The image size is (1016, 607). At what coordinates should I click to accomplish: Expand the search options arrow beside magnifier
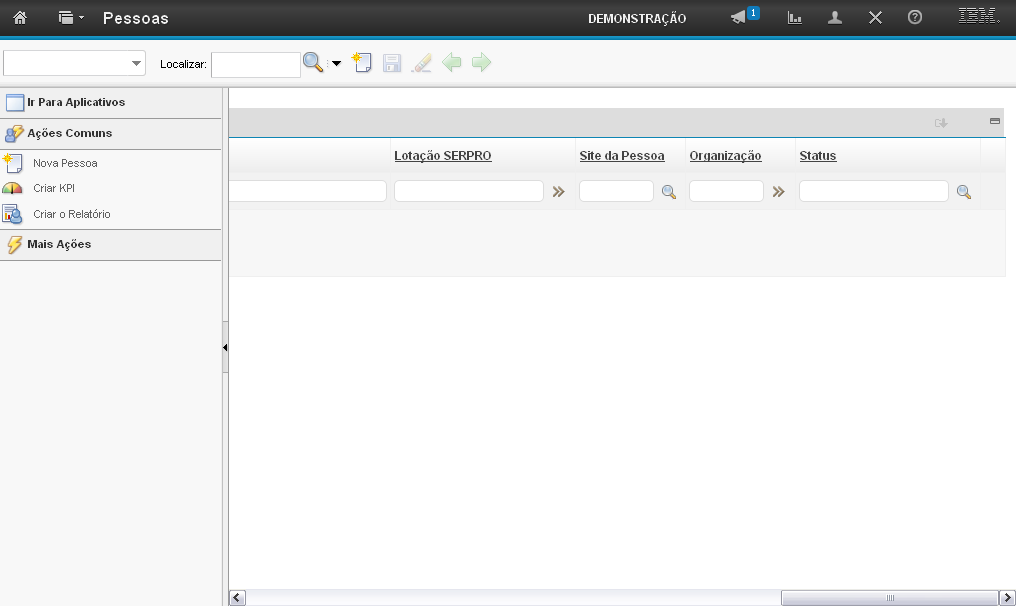(336, 63)
